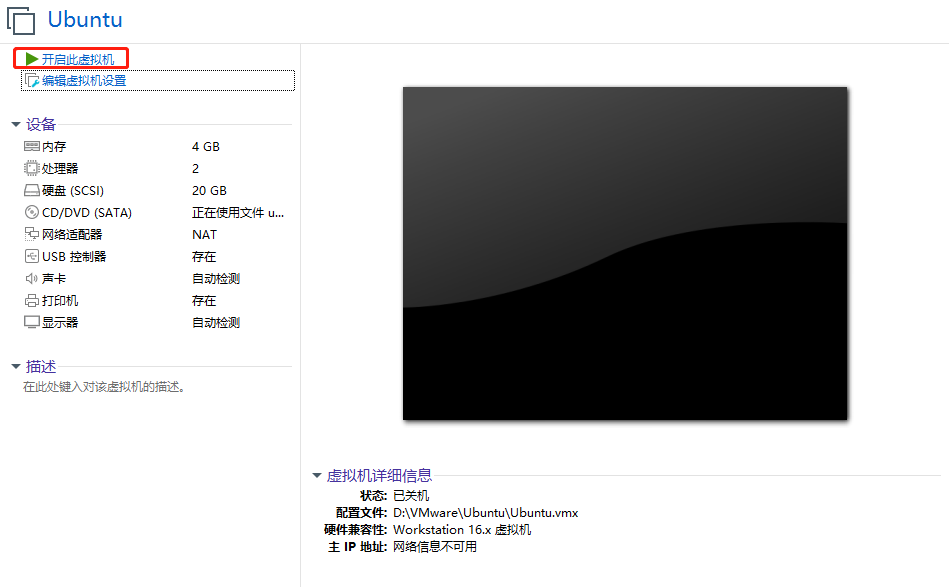Open the 硬盘 (SCSI) device entry
The image size is (949, 587).
pos(73,191)
